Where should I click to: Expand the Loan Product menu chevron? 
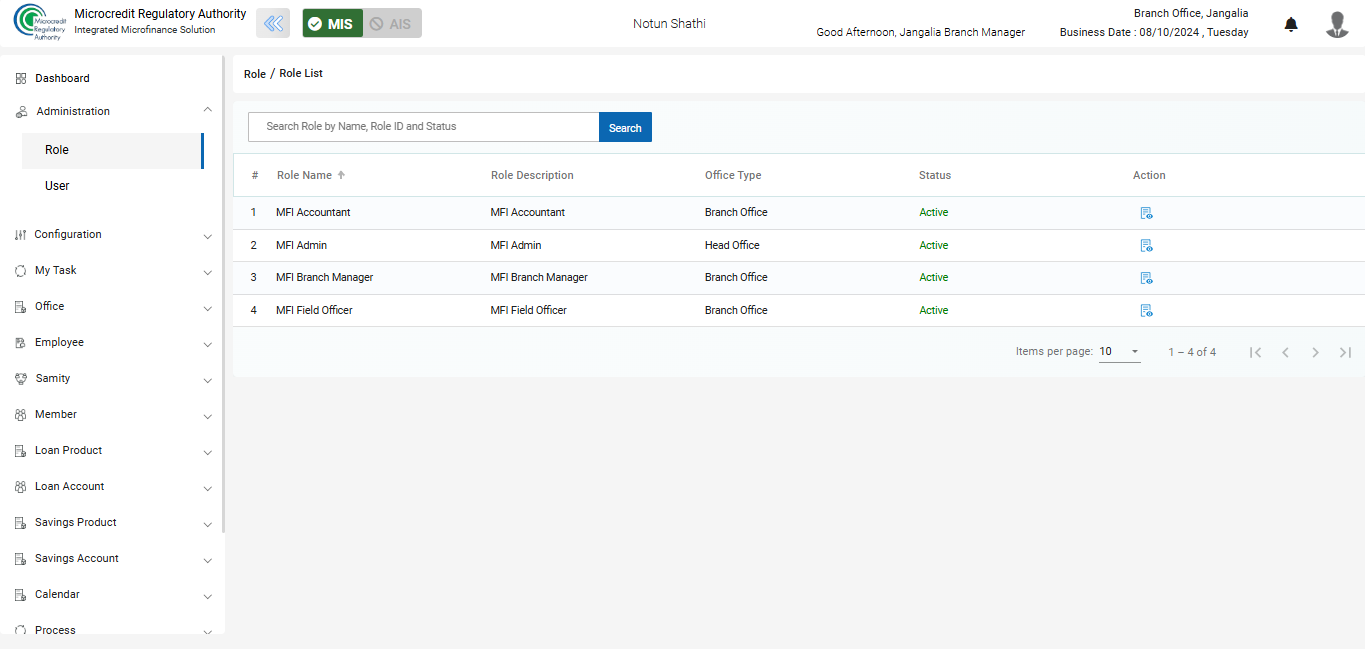[x=207, y=453]
